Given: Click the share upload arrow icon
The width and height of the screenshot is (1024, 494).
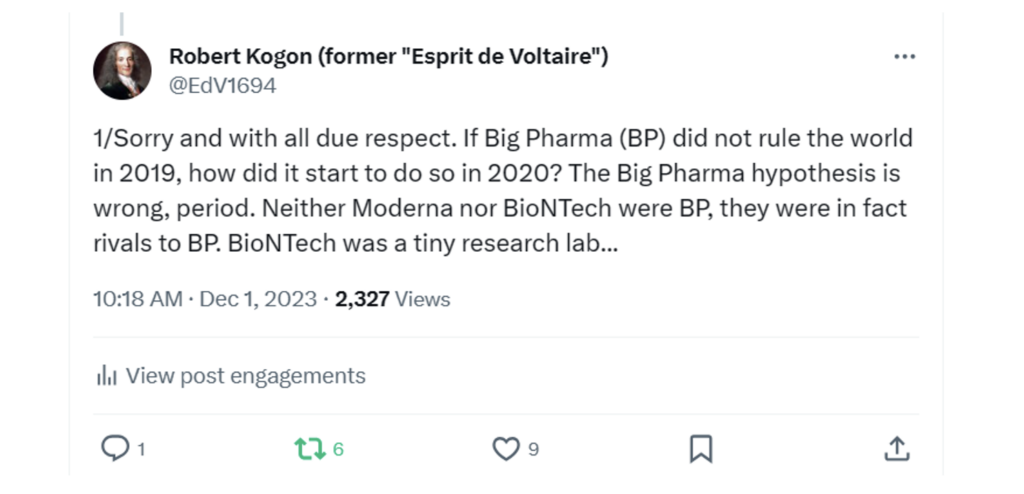Looking at the screenshot, I should (897, 449).
